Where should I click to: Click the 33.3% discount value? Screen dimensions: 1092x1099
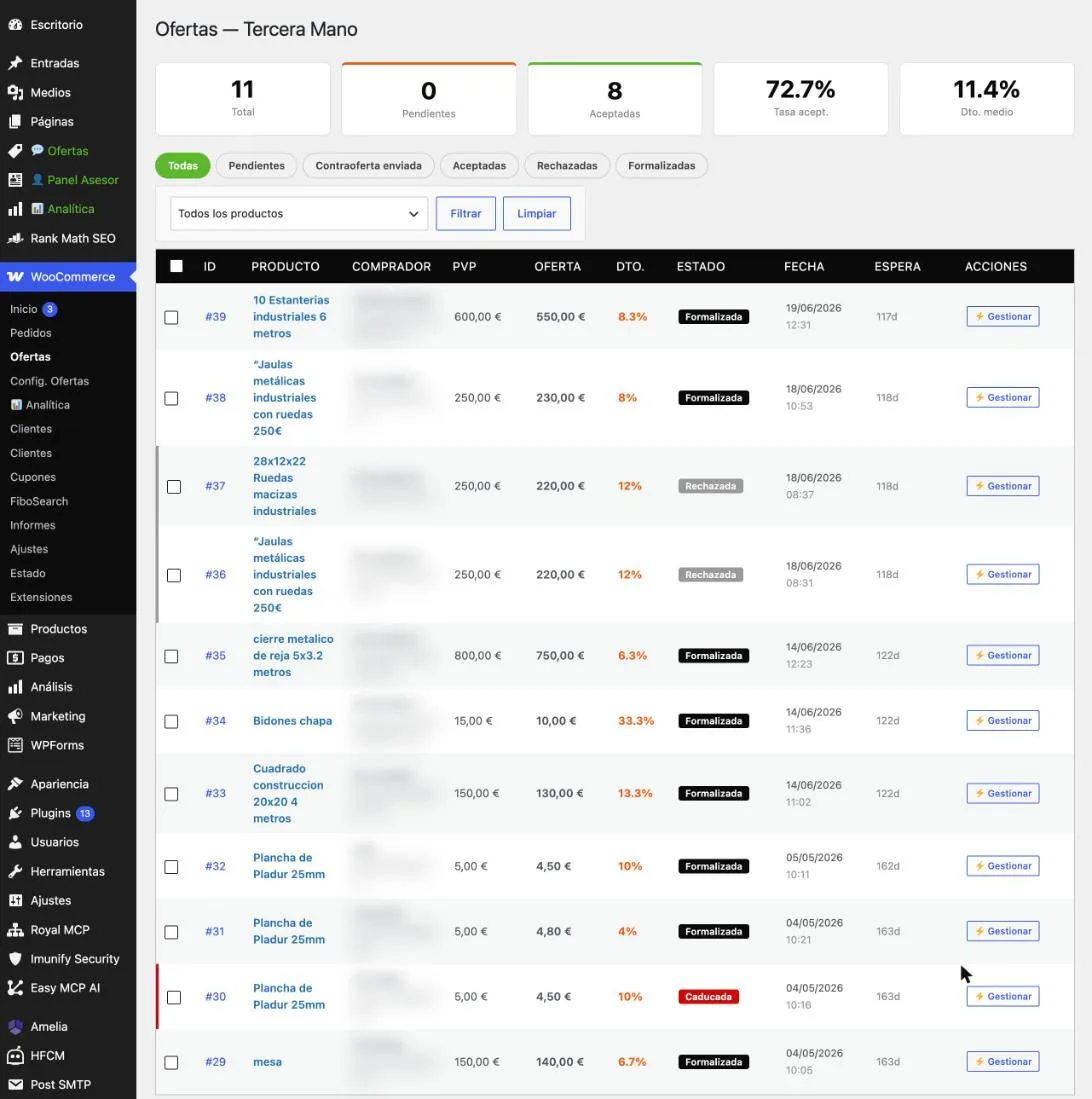[636, 721]
